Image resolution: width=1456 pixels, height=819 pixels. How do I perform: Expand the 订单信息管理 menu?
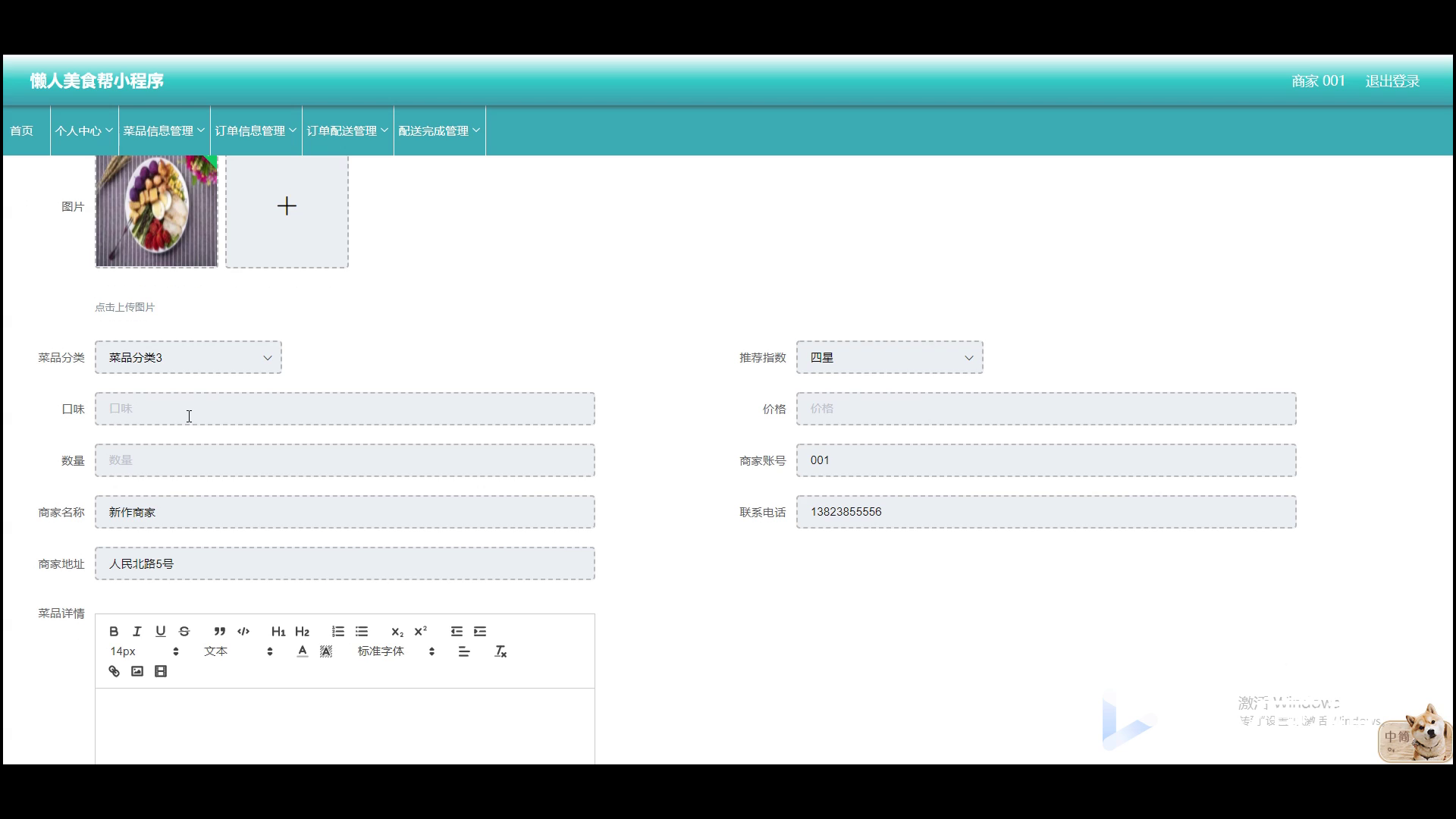click(x=256, y=130)
